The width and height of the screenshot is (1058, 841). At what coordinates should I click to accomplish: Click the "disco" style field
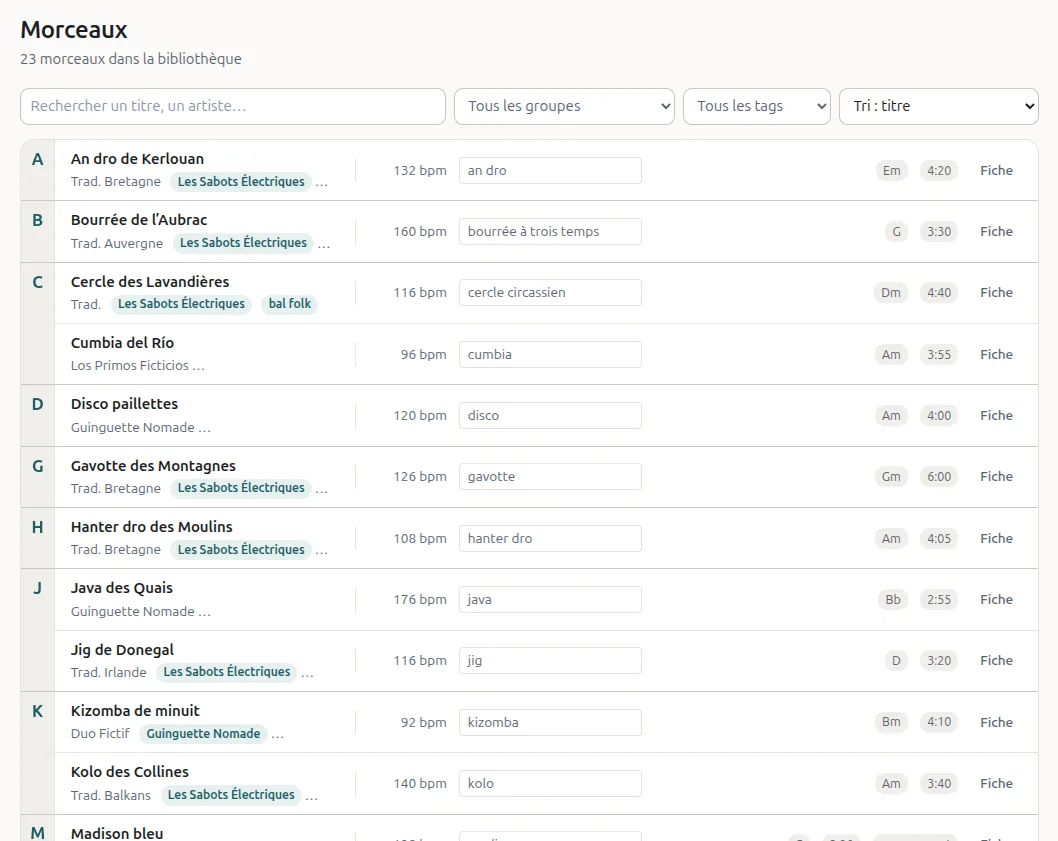click(x=550, y=416)
